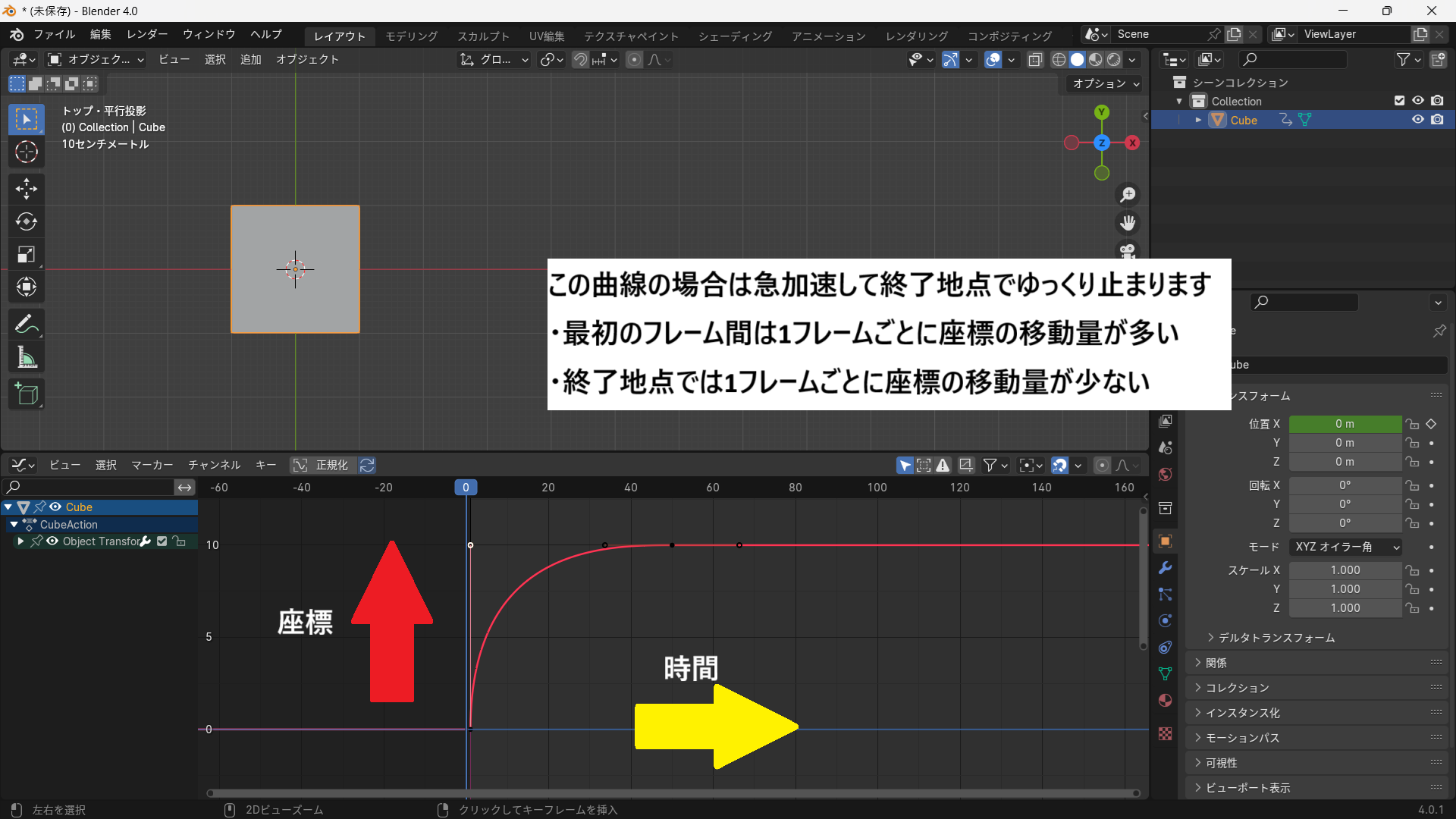1456x819 pixels.
Task: Click the viewport zoom magnifier icon
Action: 1128,195
